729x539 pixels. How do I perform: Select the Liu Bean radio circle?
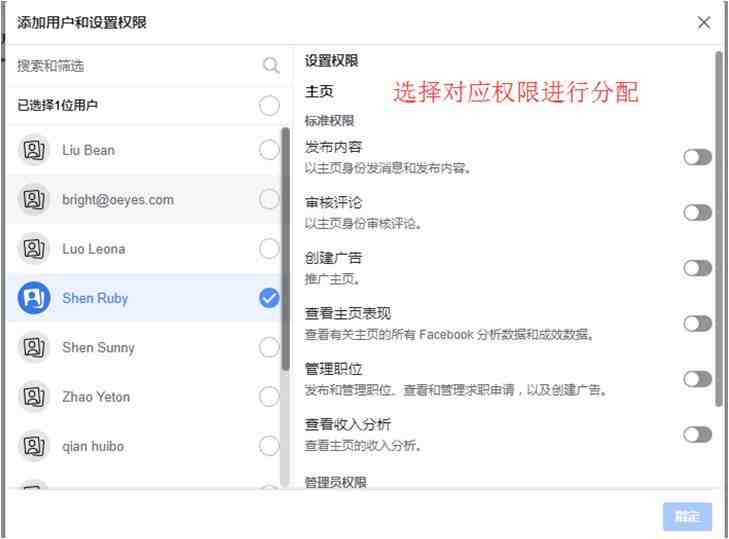(269, 150)
